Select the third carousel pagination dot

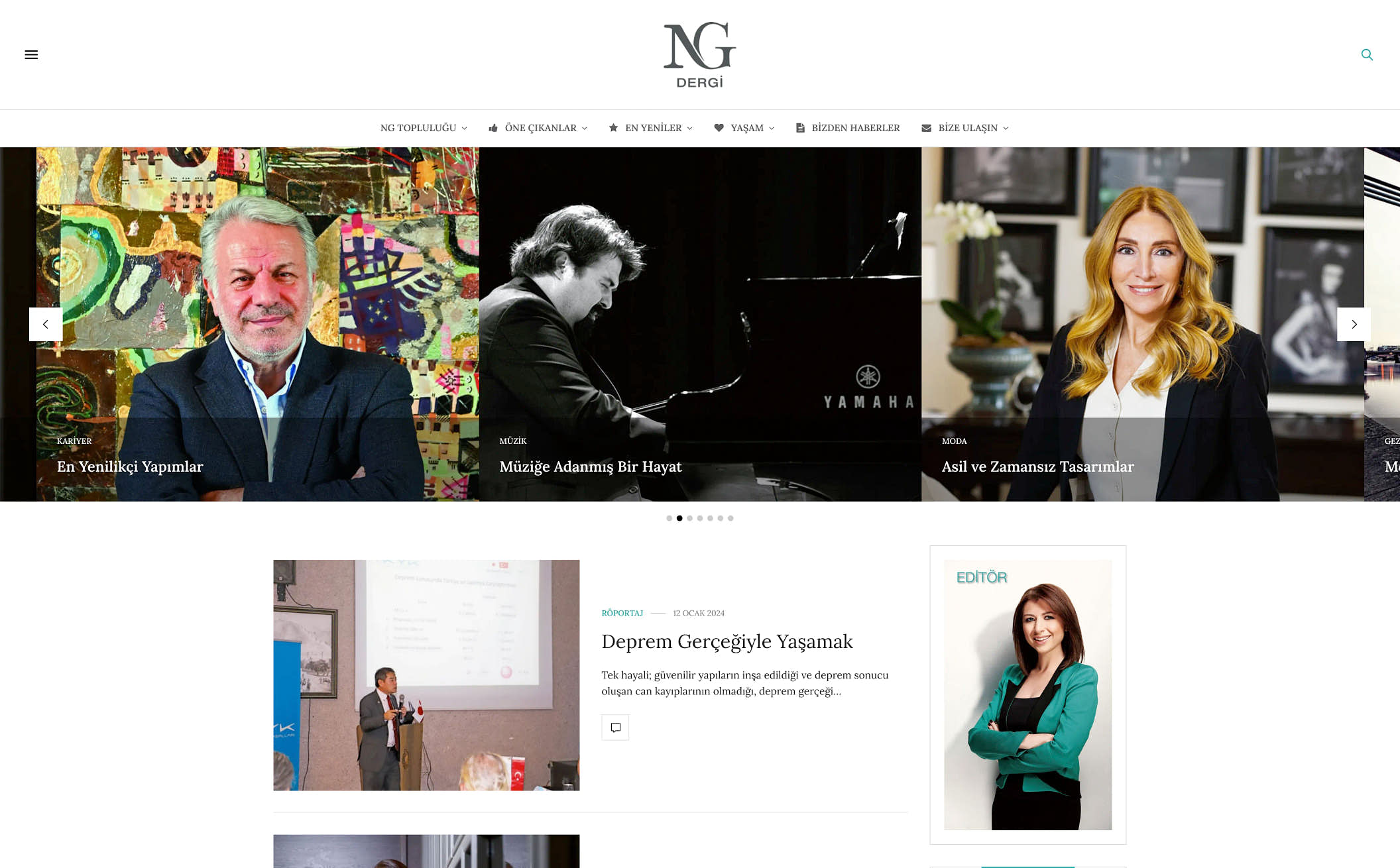(689, 518)
